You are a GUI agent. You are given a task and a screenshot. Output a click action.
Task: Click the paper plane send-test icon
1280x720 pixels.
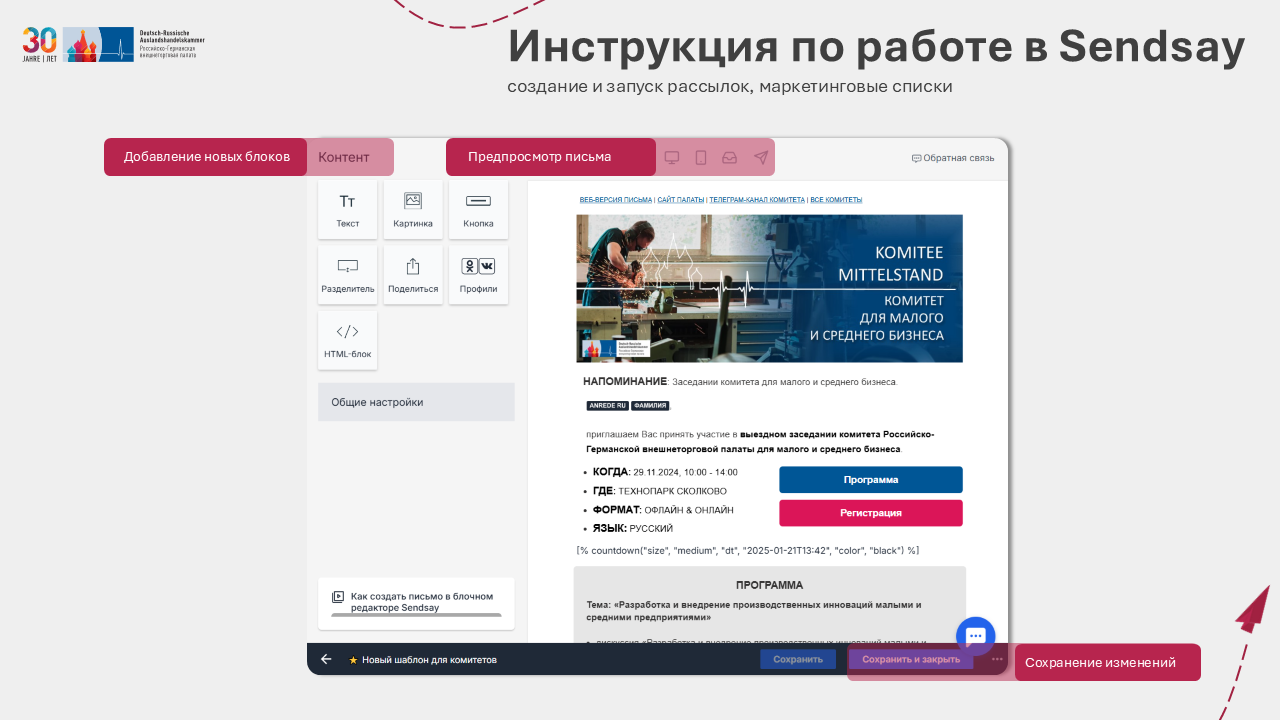tap(761, 157)
